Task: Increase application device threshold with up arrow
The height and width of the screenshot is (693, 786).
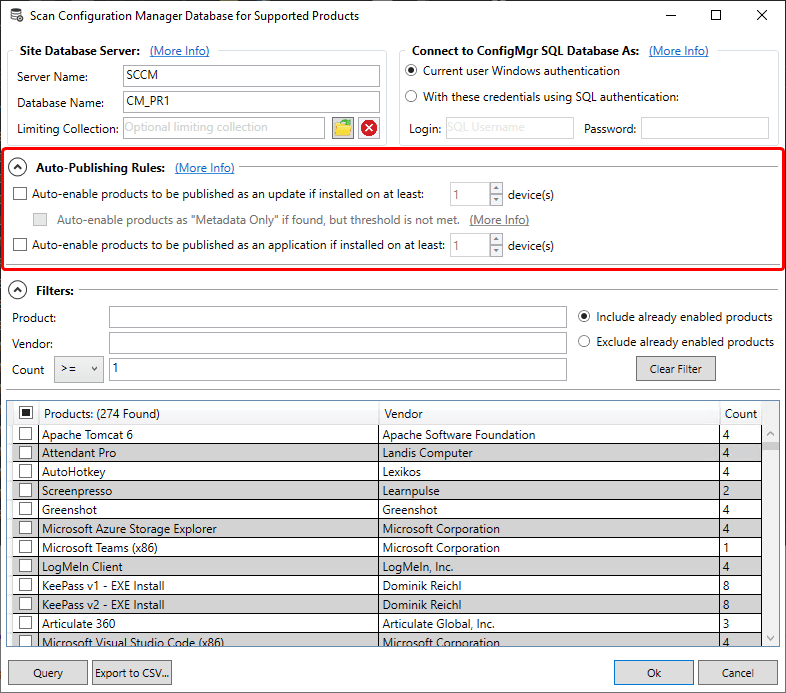Action: (x=496, y=240)
